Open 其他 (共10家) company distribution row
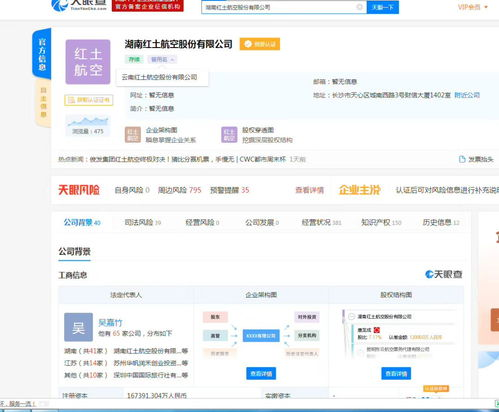Viewport: 499px width, 412px height. (x=126, y=375)
